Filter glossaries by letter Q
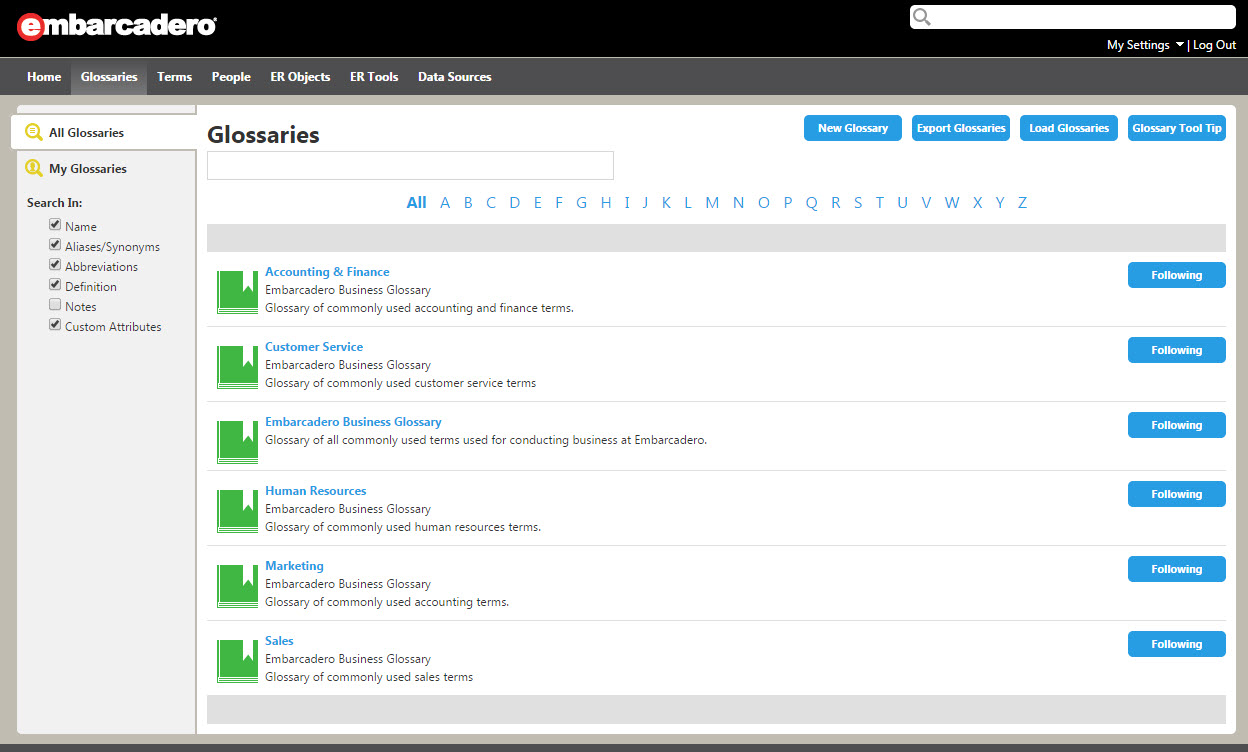 click(x=811, y=203)
